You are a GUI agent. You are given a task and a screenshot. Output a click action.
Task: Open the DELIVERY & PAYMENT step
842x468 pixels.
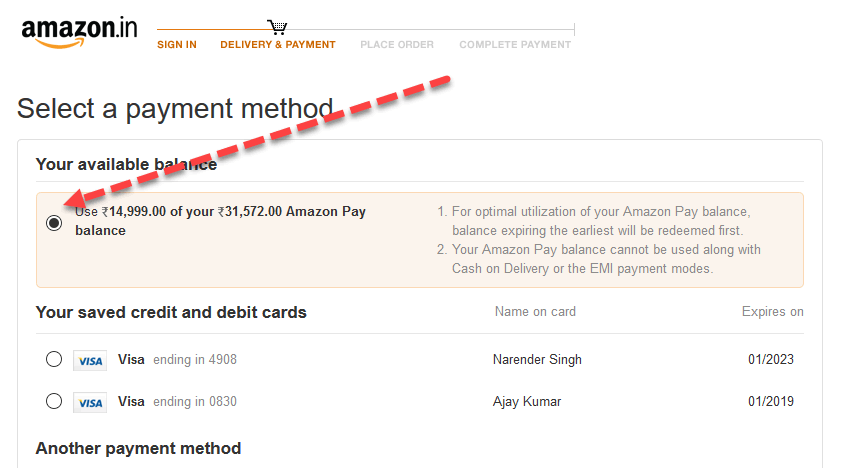[278, 45]
